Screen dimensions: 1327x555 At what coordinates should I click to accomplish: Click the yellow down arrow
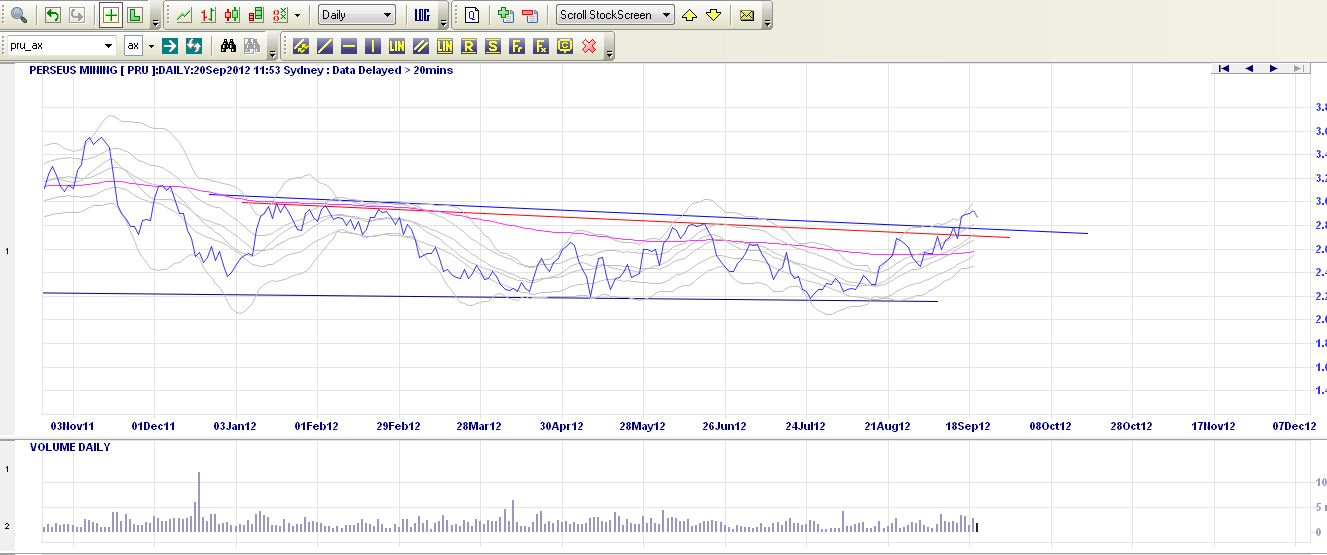pyautogui.click(x=713, y=15)
